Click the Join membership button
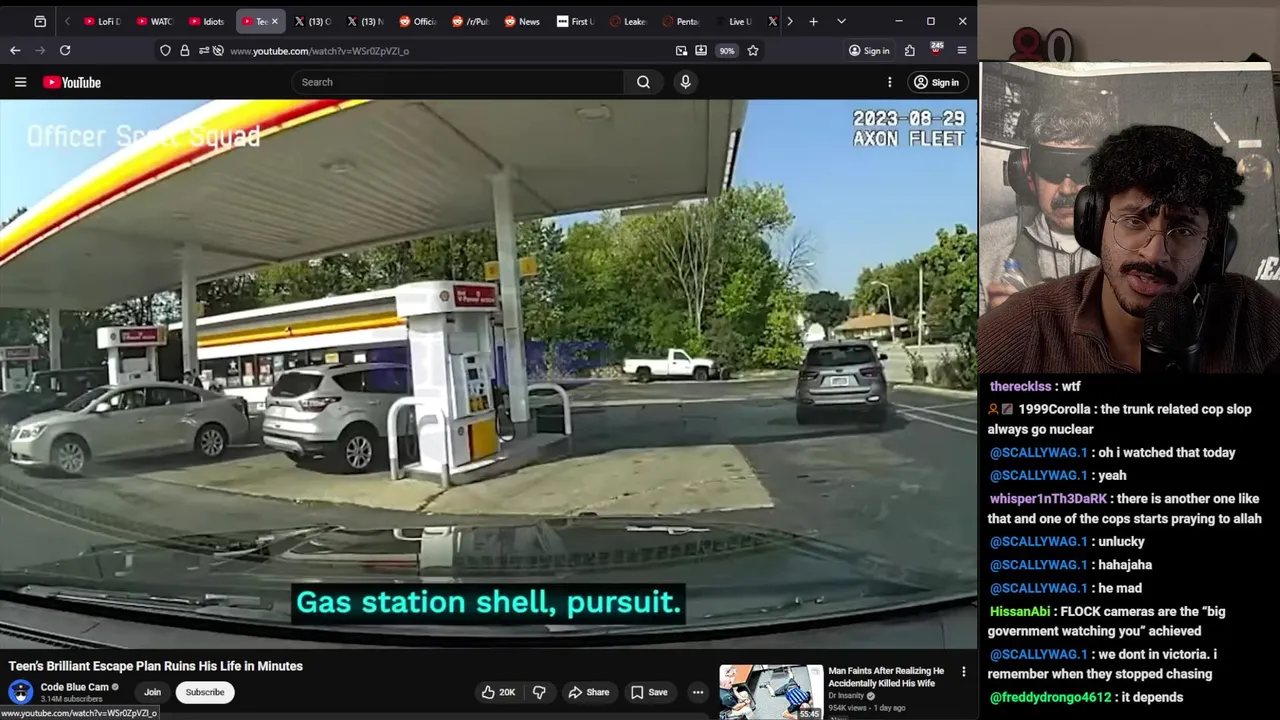The height and width of the screenshot is (720, 1280). click(x=152, y=692)
